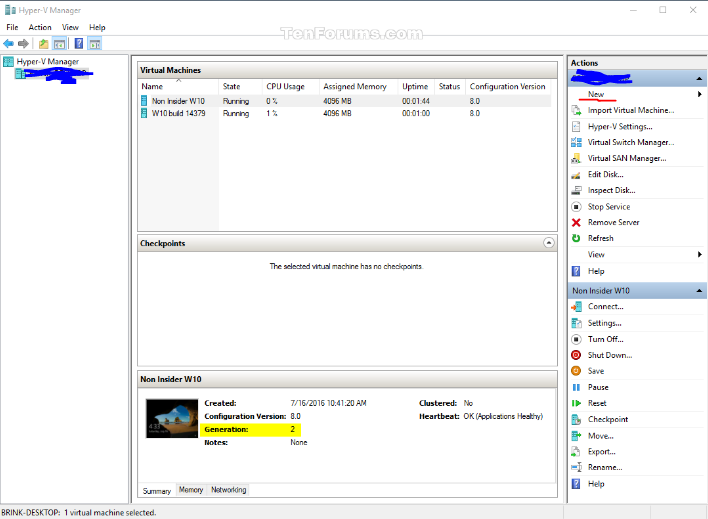Sort by the Uptime column header

click(x=416, y=87)
